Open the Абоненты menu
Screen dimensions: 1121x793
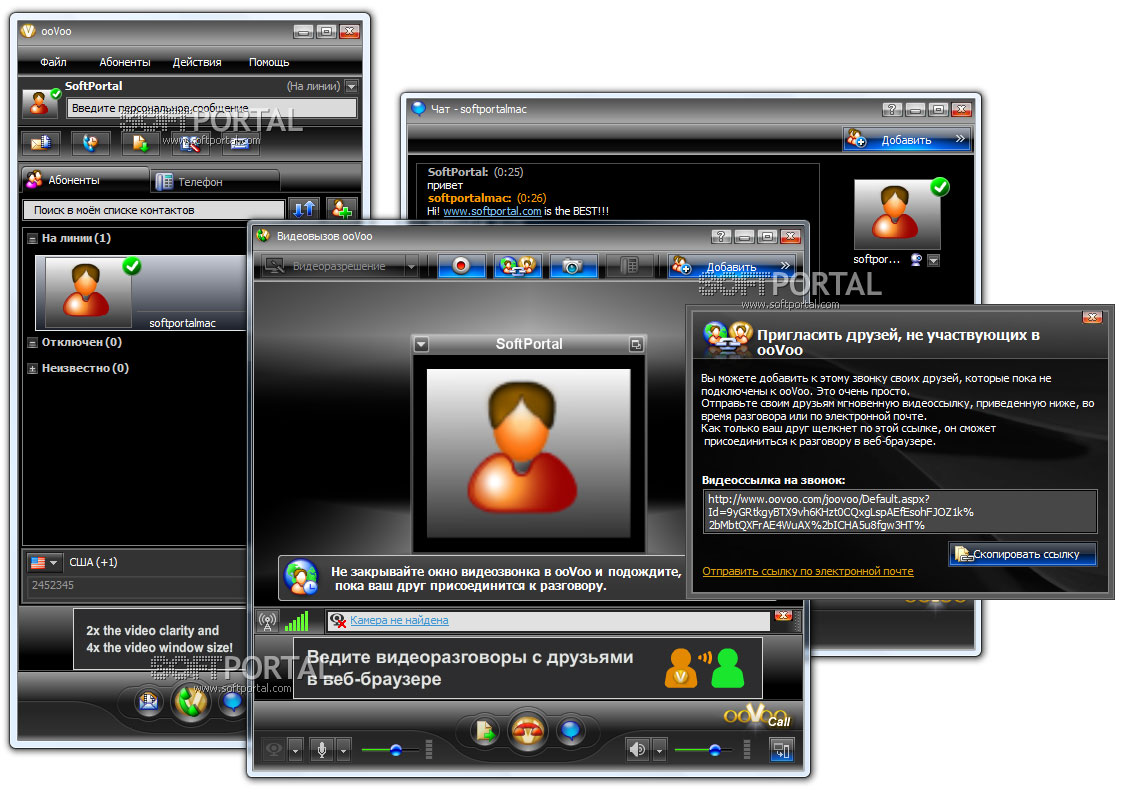125,62
